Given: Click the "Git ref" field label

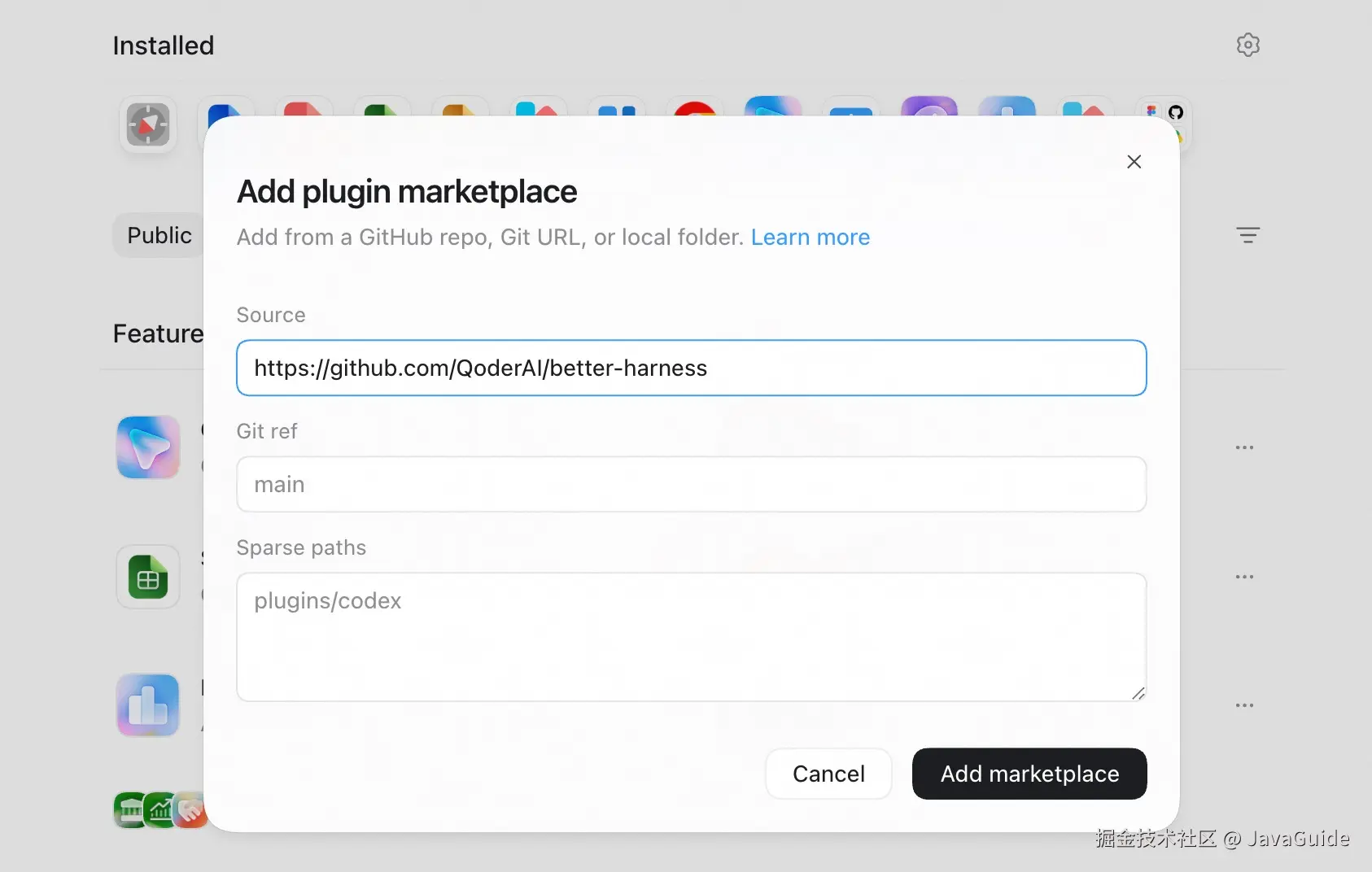Looking at the screenshot, I should point(267,431).
